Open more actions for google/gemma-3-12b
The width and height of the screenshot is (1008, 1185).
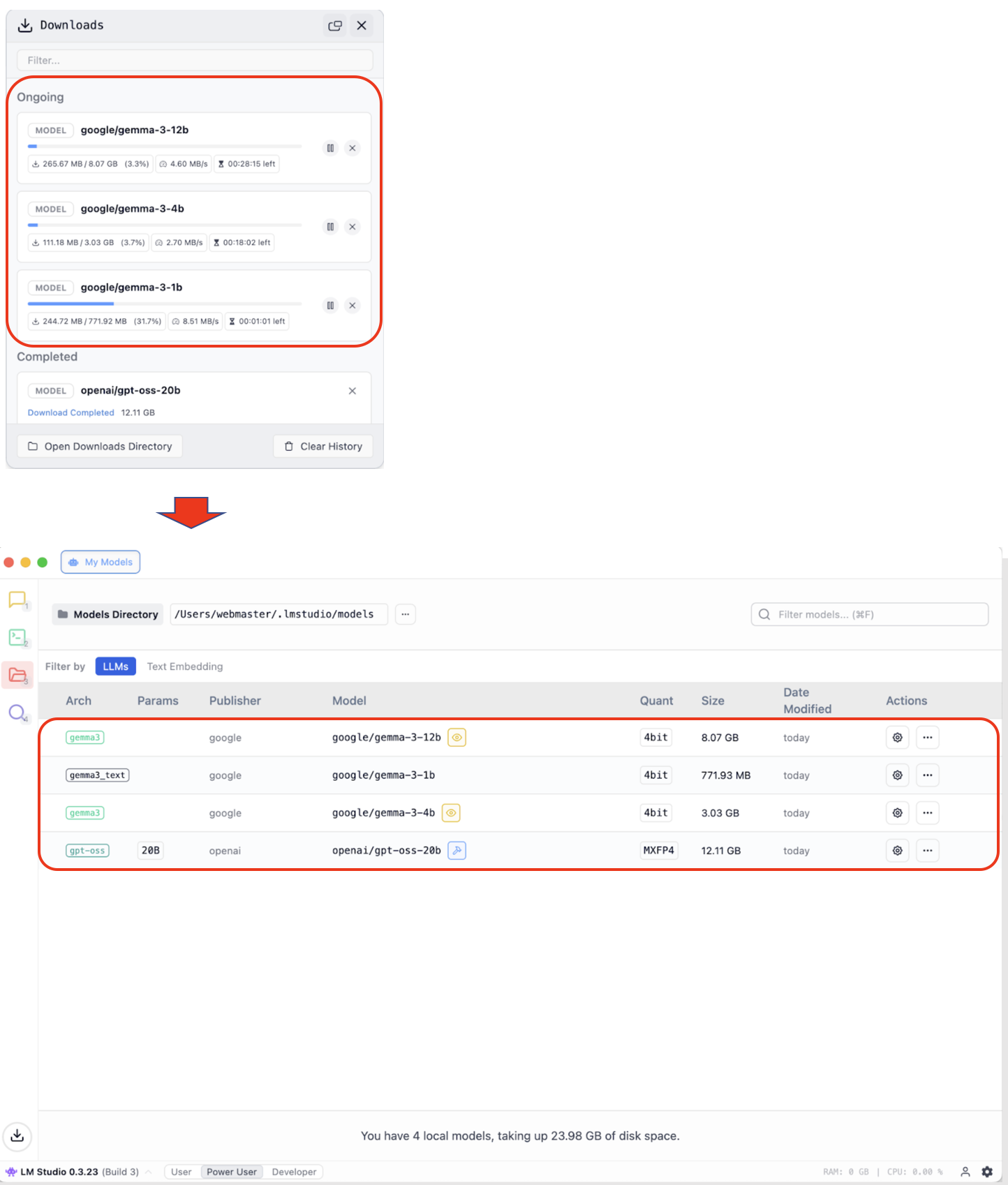click(928, 738)
